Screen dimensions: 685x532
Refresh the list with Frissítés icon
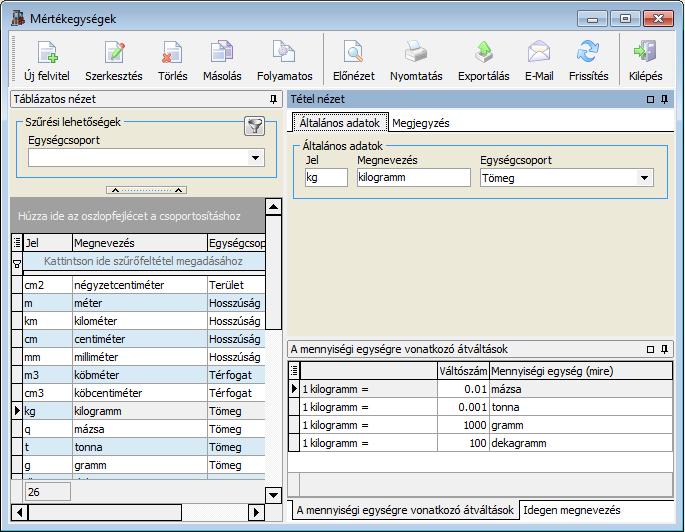coord(588,52)
